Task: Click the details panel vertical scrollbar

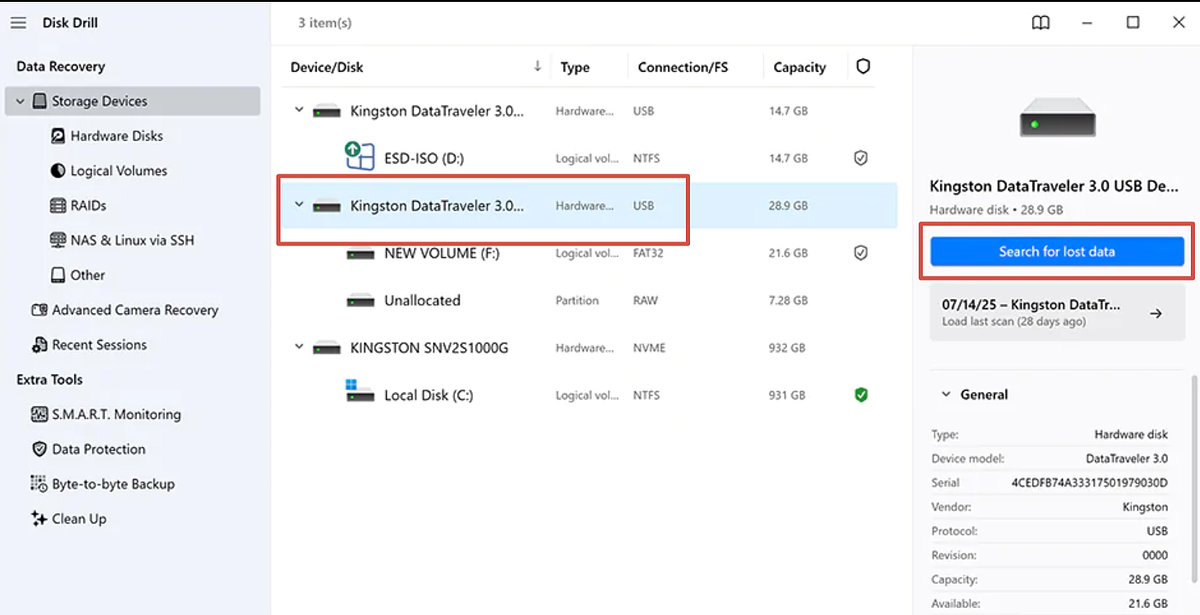Action: tap(1192, 480)
